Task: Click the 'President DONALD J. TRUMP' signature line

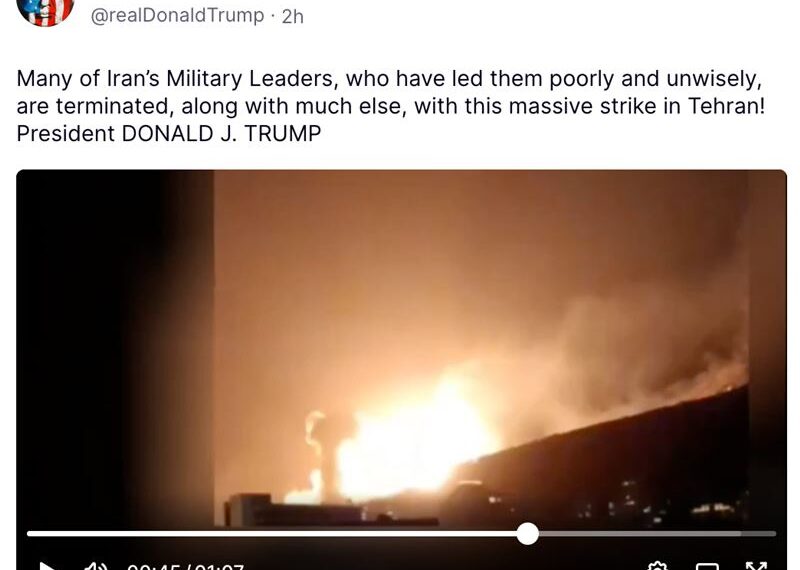Action: tap(169, 134)
